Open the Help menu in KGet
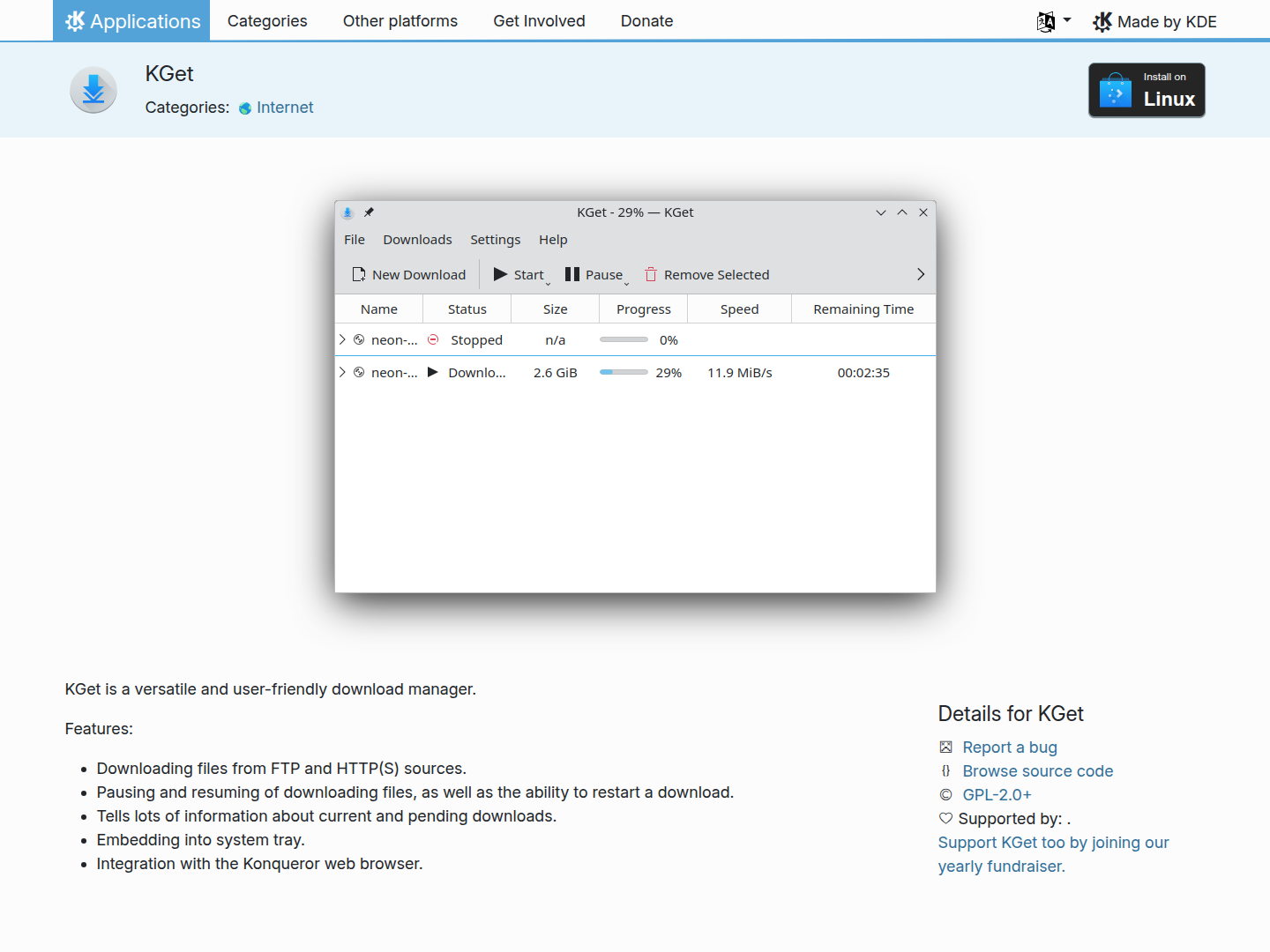 point(553,240)
